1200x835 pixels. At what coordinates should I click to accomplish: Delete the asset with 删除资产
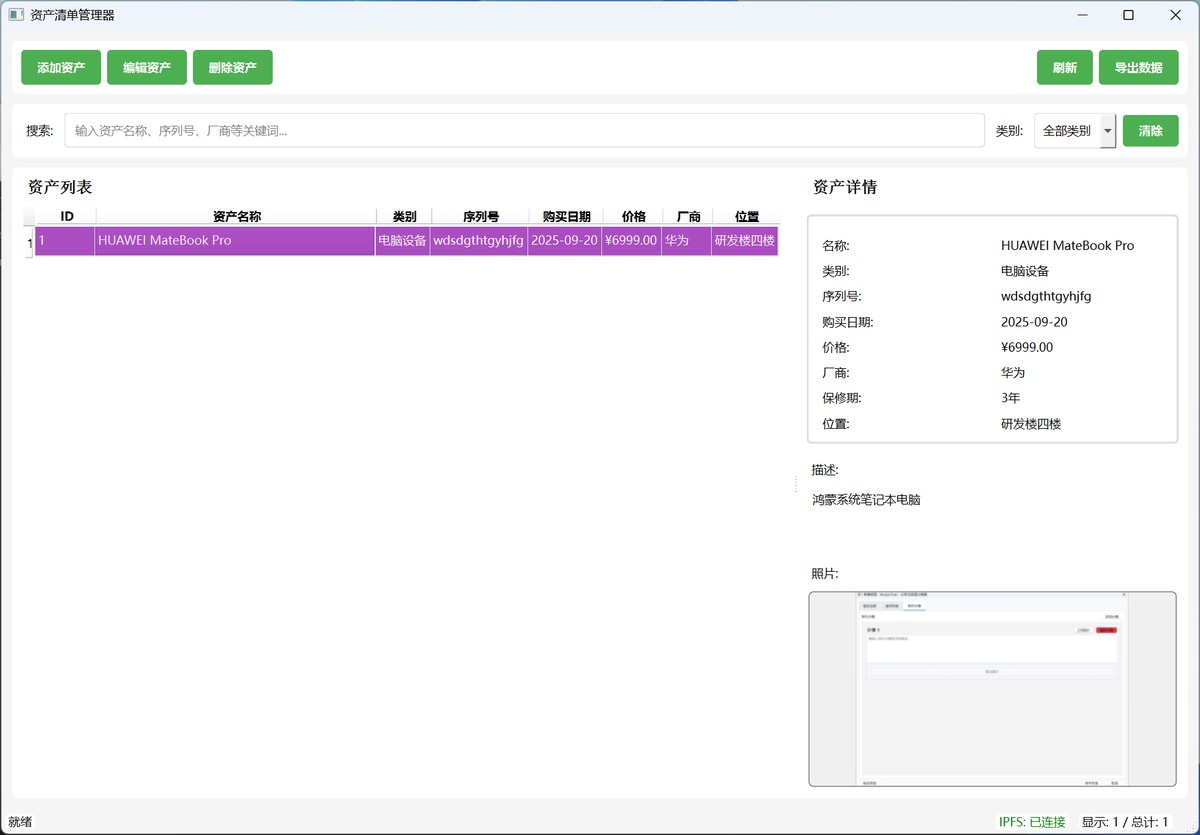[x=233, y=68]
